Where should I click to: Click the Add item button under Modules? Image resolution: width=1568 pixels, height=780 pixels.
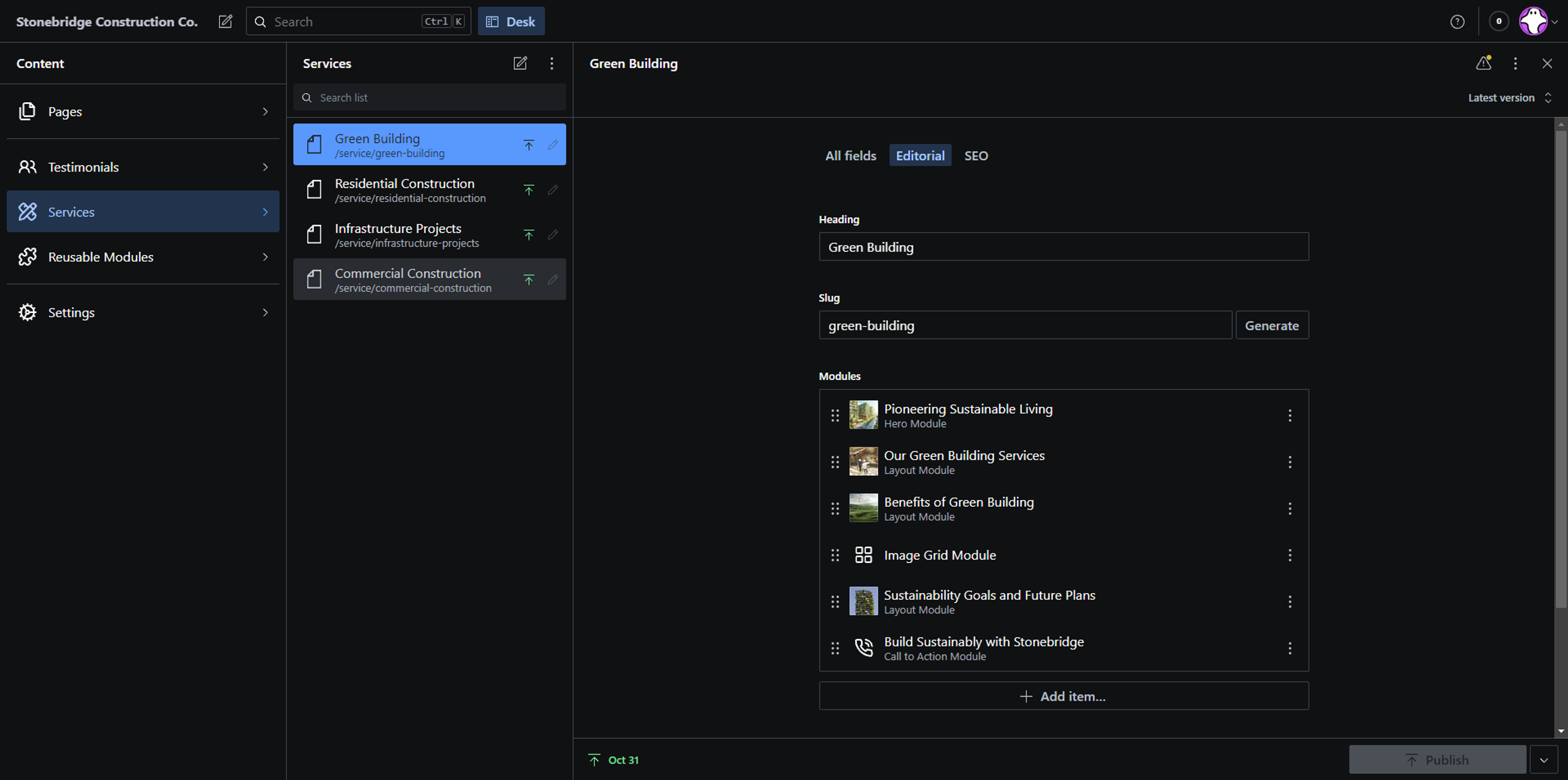click(1063, 696)
